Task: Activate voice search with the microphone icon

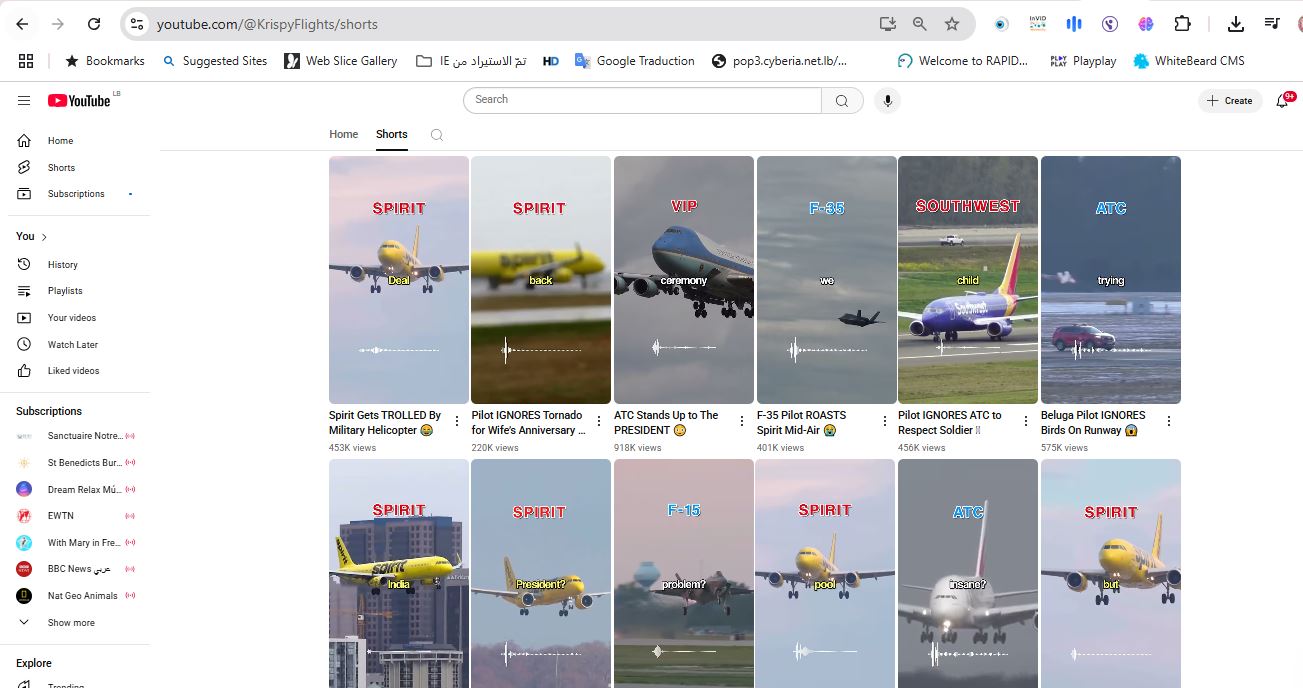Action: point(887,100)
